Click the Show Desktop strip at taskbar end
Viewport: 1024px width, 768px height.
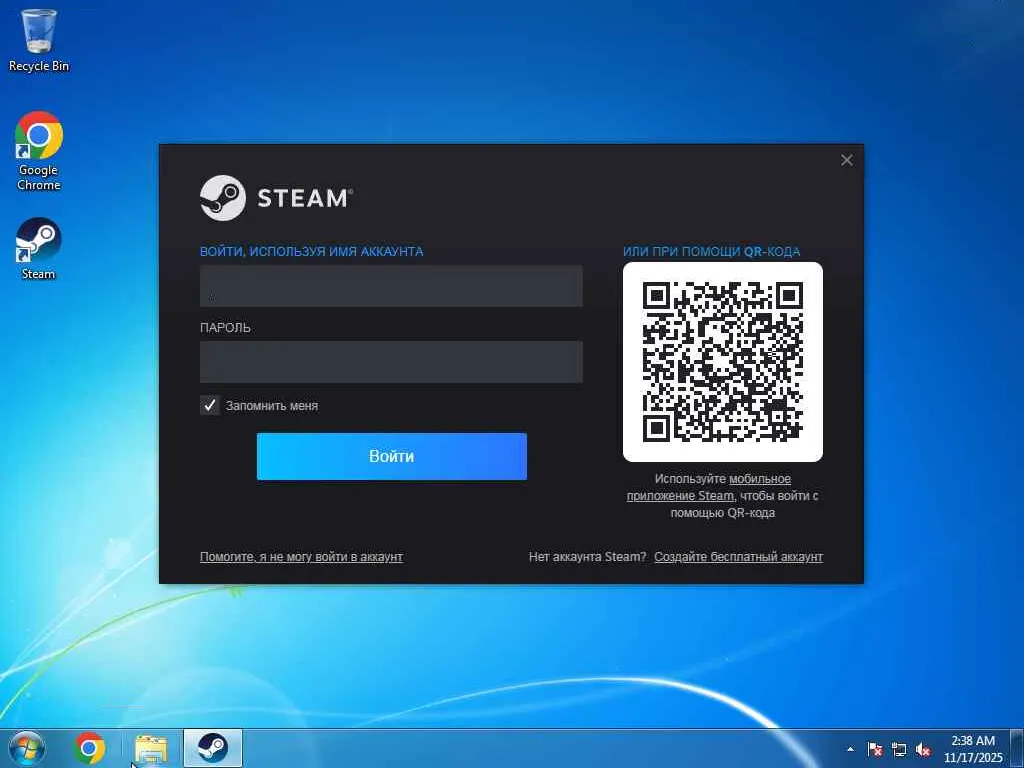pos(1017,748)
